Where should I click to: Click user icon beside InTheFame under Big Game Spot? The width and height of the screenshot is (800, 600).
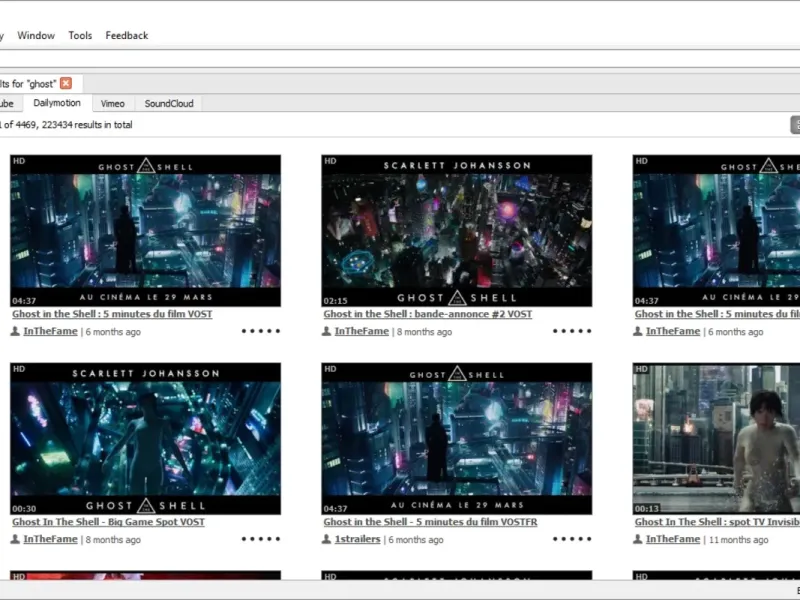[x=15, y=539]
